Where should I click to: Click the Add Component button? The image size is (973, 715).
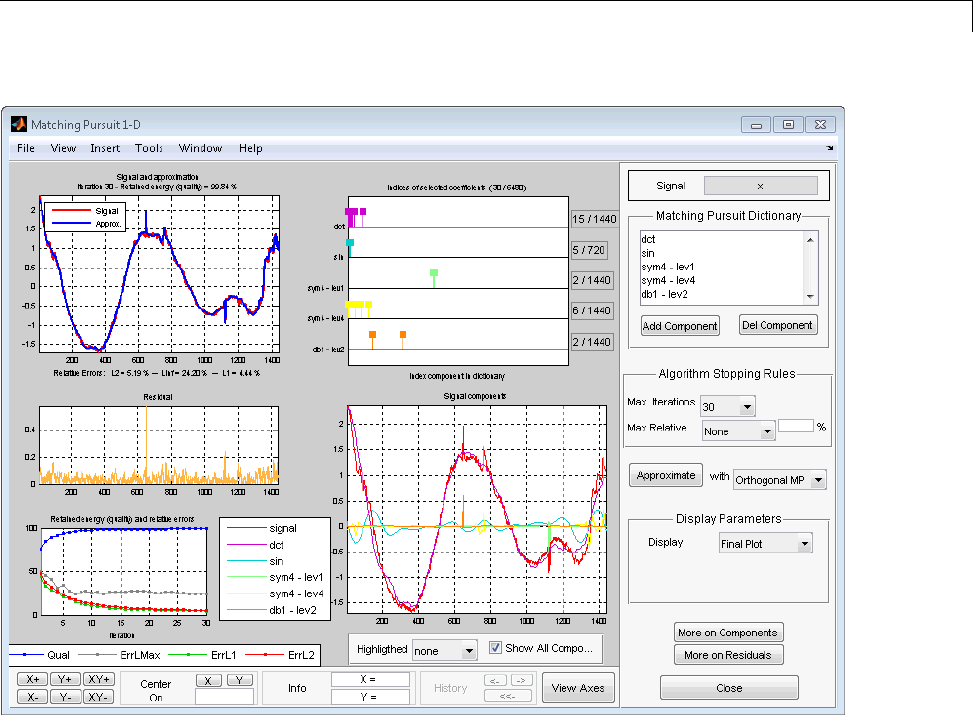[680, 326]
